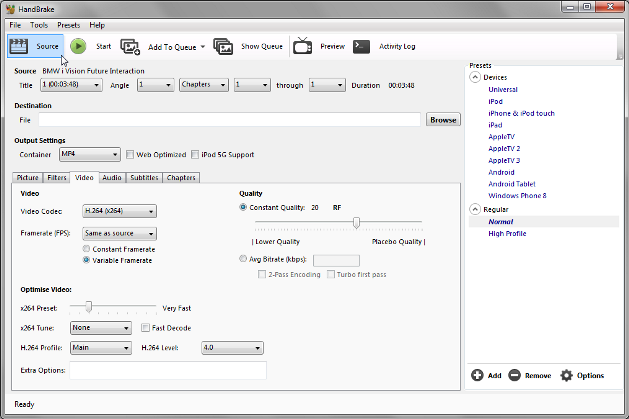629x419 pixels.
Task: Click the green Start play icon
Action: point(78,46)
